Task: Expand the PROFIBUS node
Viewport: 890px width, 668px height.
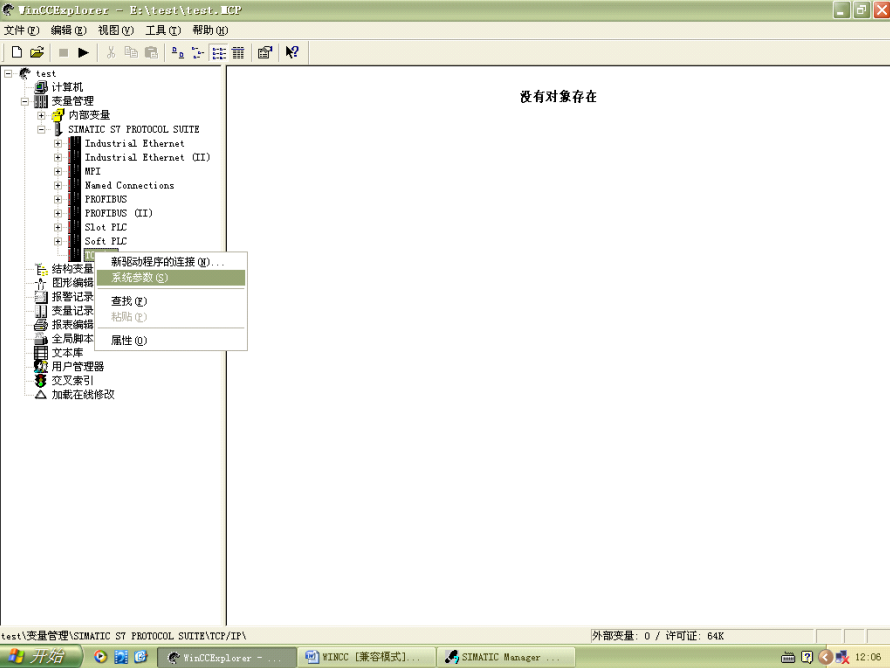Action: [58, 199]
